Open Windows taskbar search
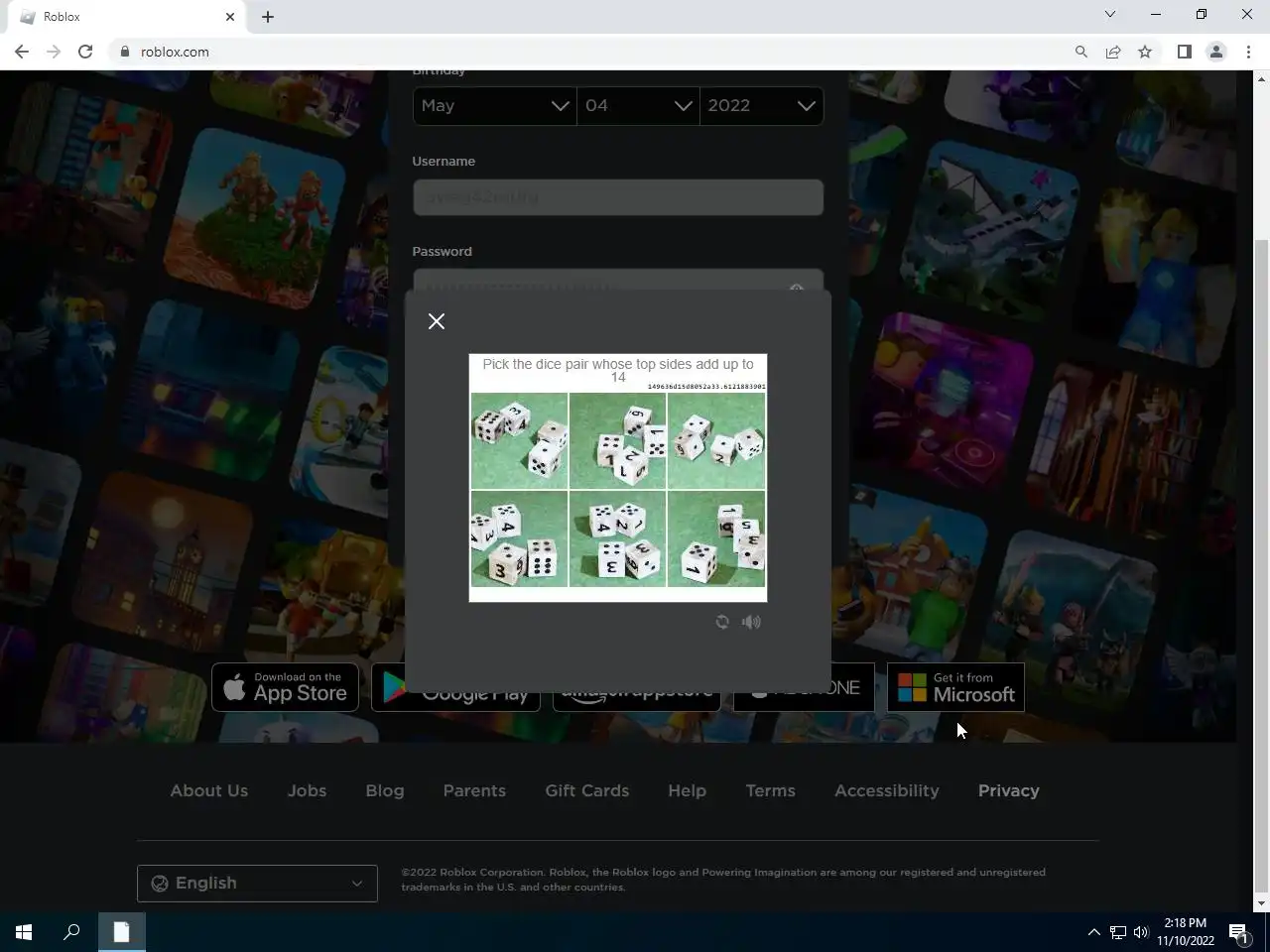Viewport: 1270px width, 952px height. point(71,932)
